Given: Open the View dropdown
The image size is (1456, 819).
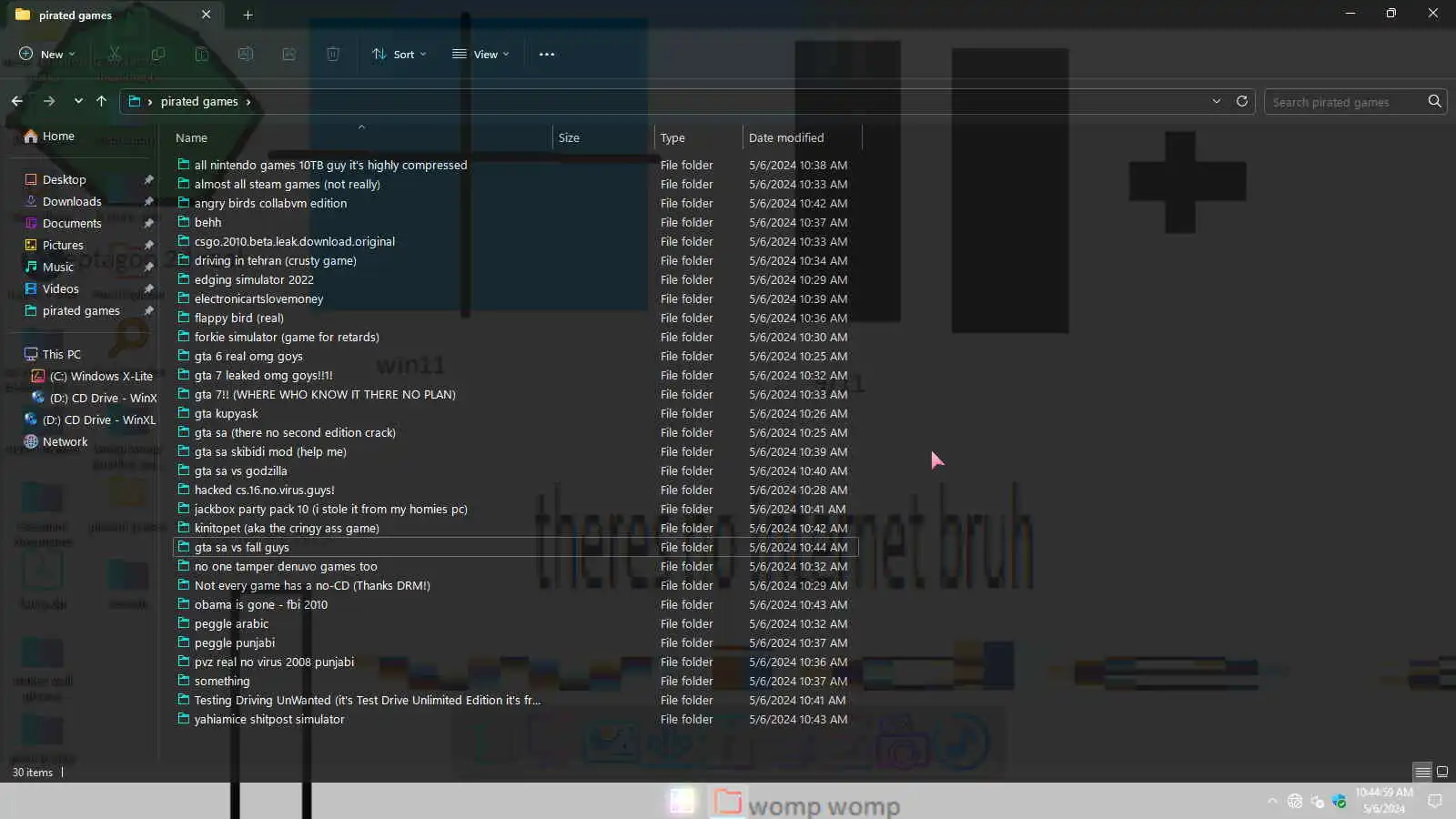Looking at the screenshot, I should tap(480, 54).
